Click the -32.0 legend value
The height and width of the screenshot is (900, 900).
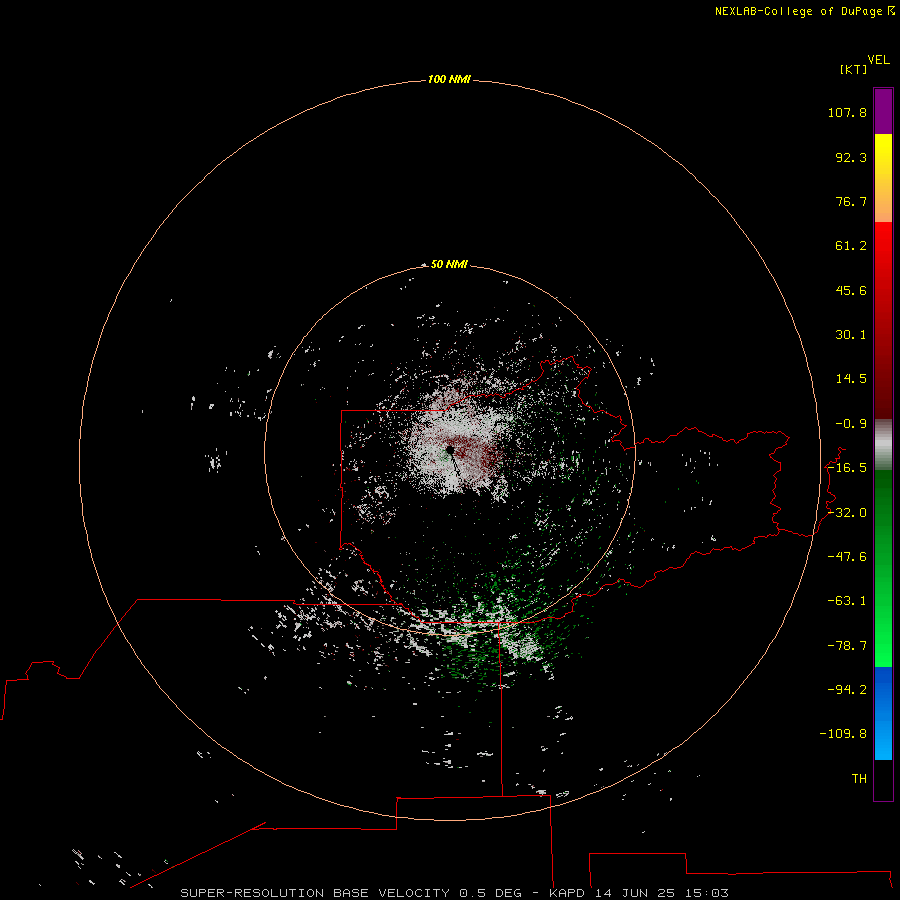coord(847,513)
